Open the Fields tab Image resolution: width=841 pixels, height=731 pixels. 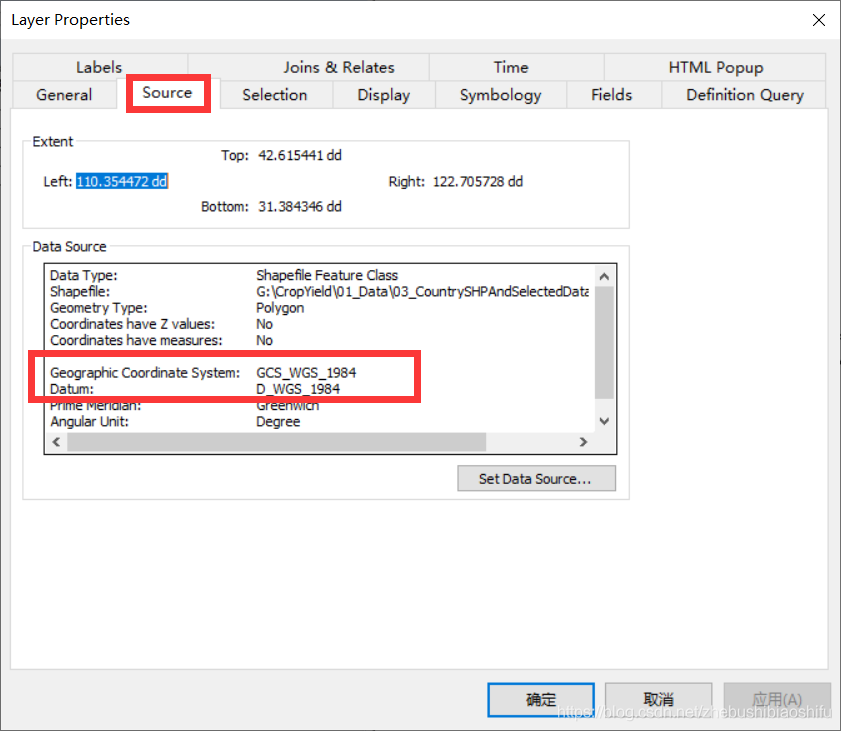click(x=611, y=95)
